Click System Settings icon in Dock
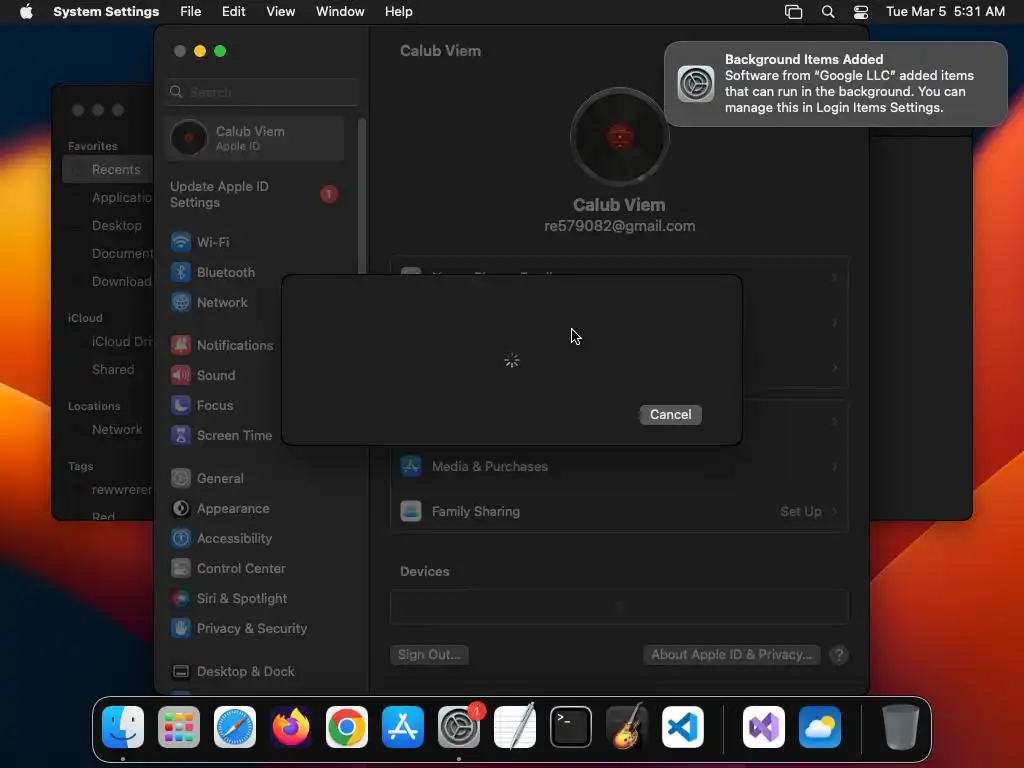This screenshot has height=768, width=1024. (x=458, y=727)
